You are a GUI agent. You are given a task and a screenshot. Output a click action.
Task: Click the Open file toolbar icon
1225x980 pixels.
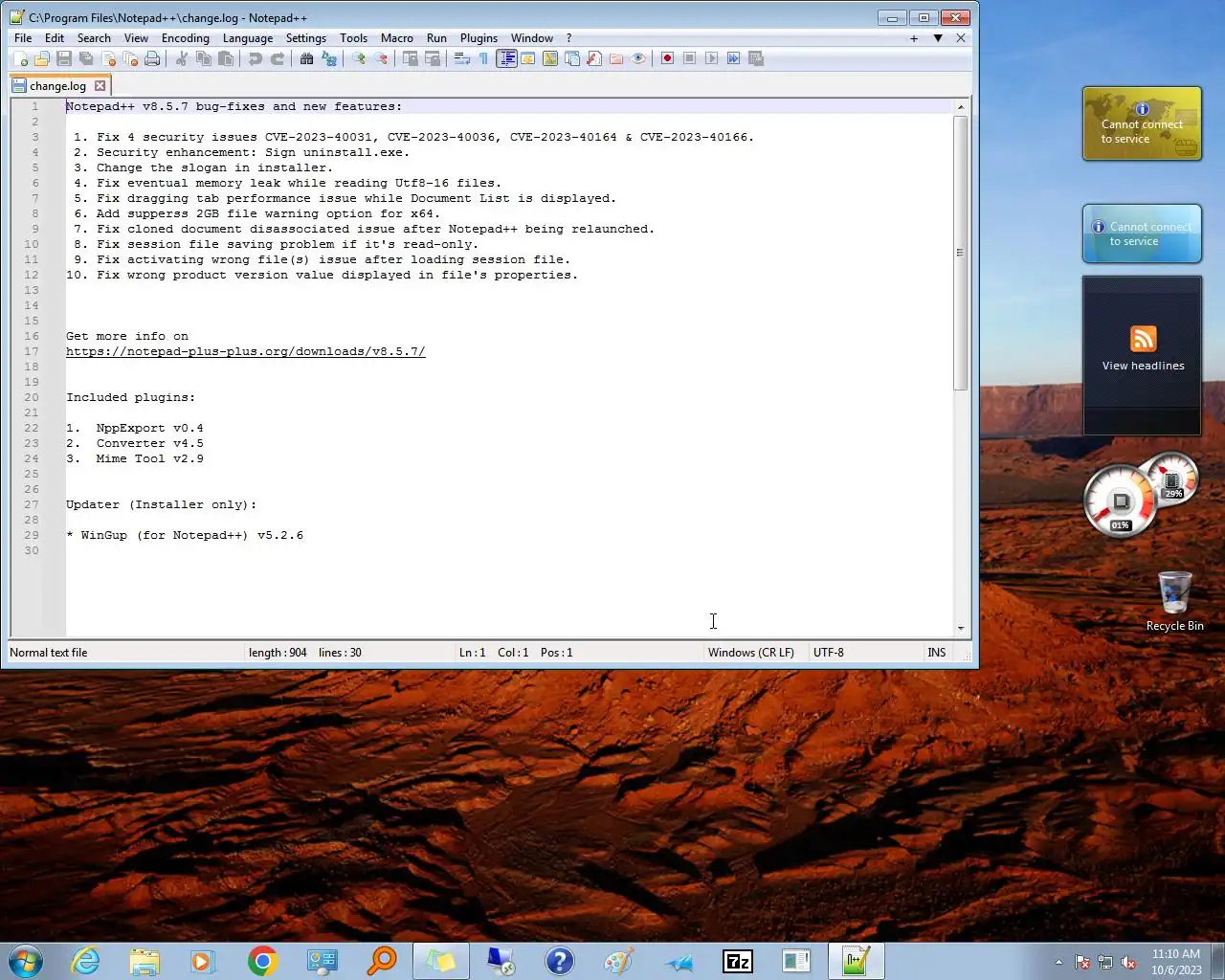pyautogui.click(x=42, y=58)
